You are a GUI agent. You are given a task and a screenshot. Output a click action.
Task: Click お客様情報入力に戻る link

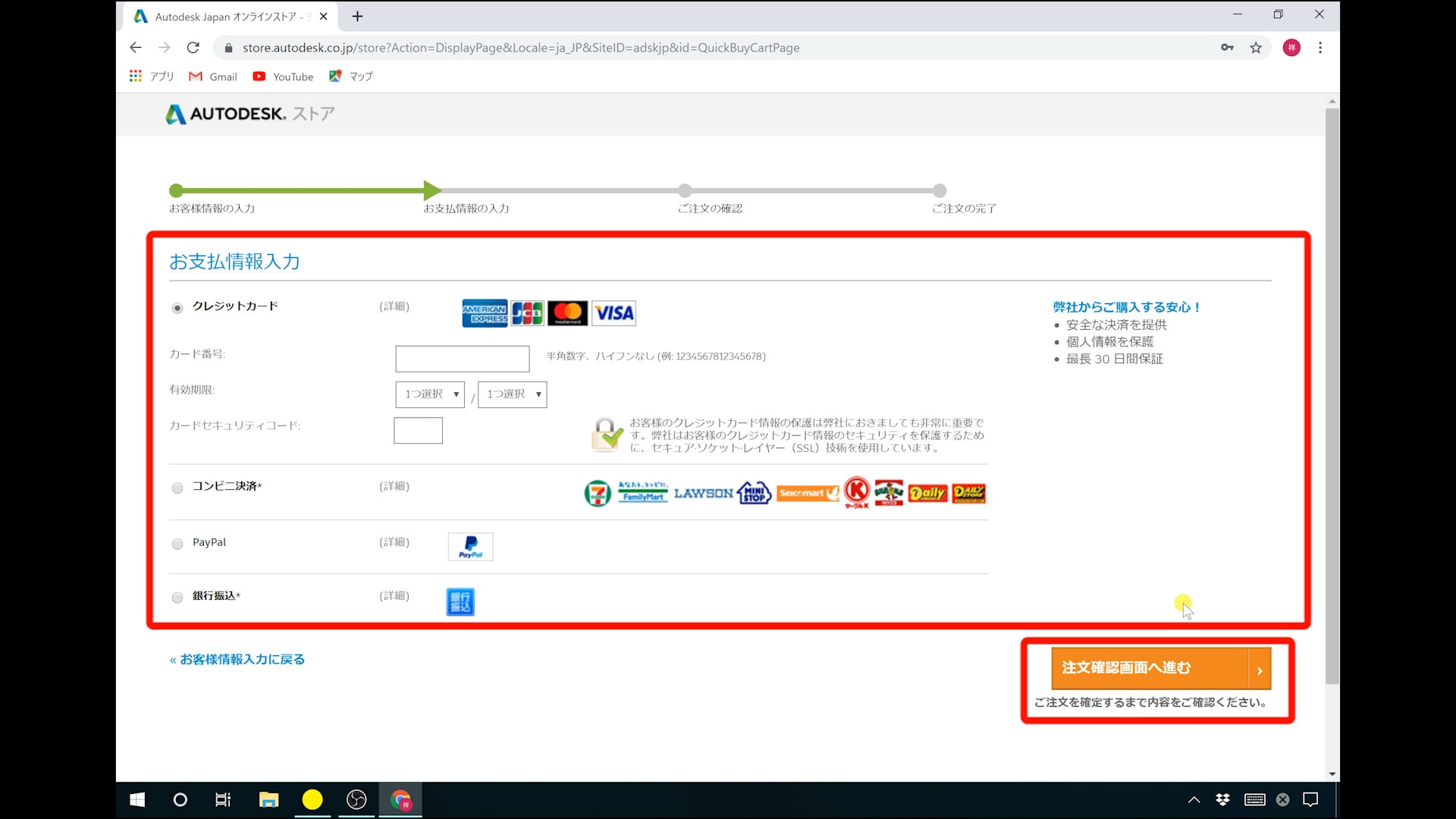pos(237,660)
